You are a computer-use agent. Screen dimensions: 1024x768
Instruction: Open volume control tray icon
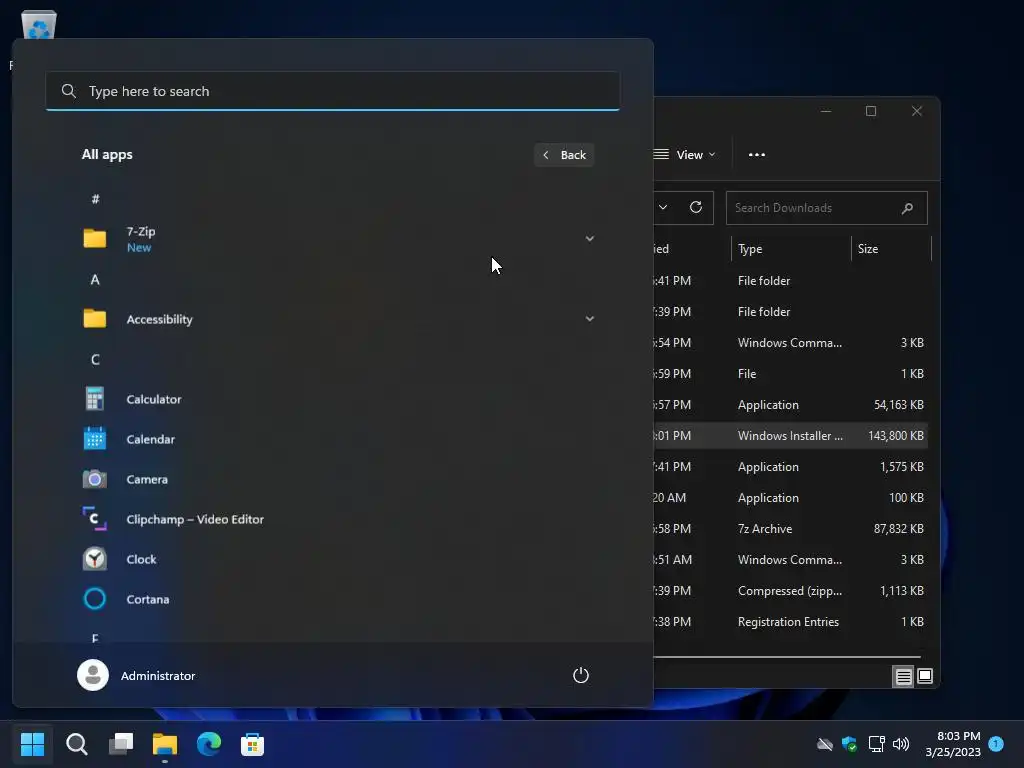[901, 744]
